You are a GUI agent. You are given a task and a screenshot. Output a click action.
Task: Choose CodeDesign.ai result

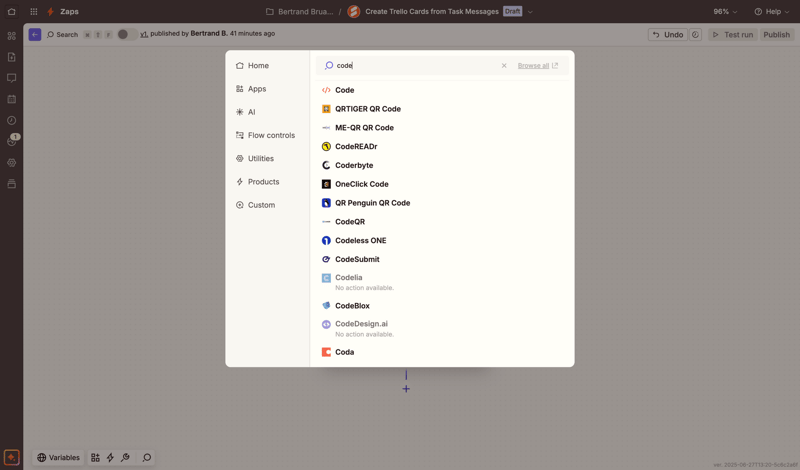442,329
